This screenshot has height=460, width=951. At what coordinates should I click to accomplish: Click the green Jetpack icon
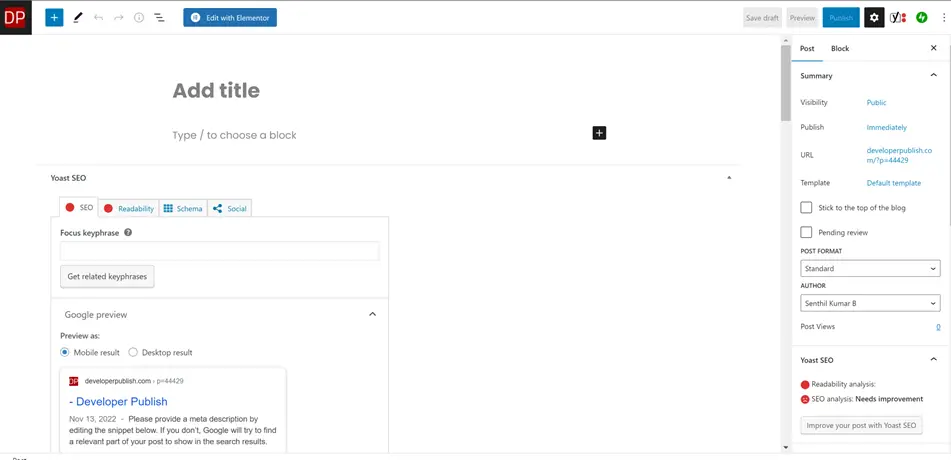coord(922,18)
